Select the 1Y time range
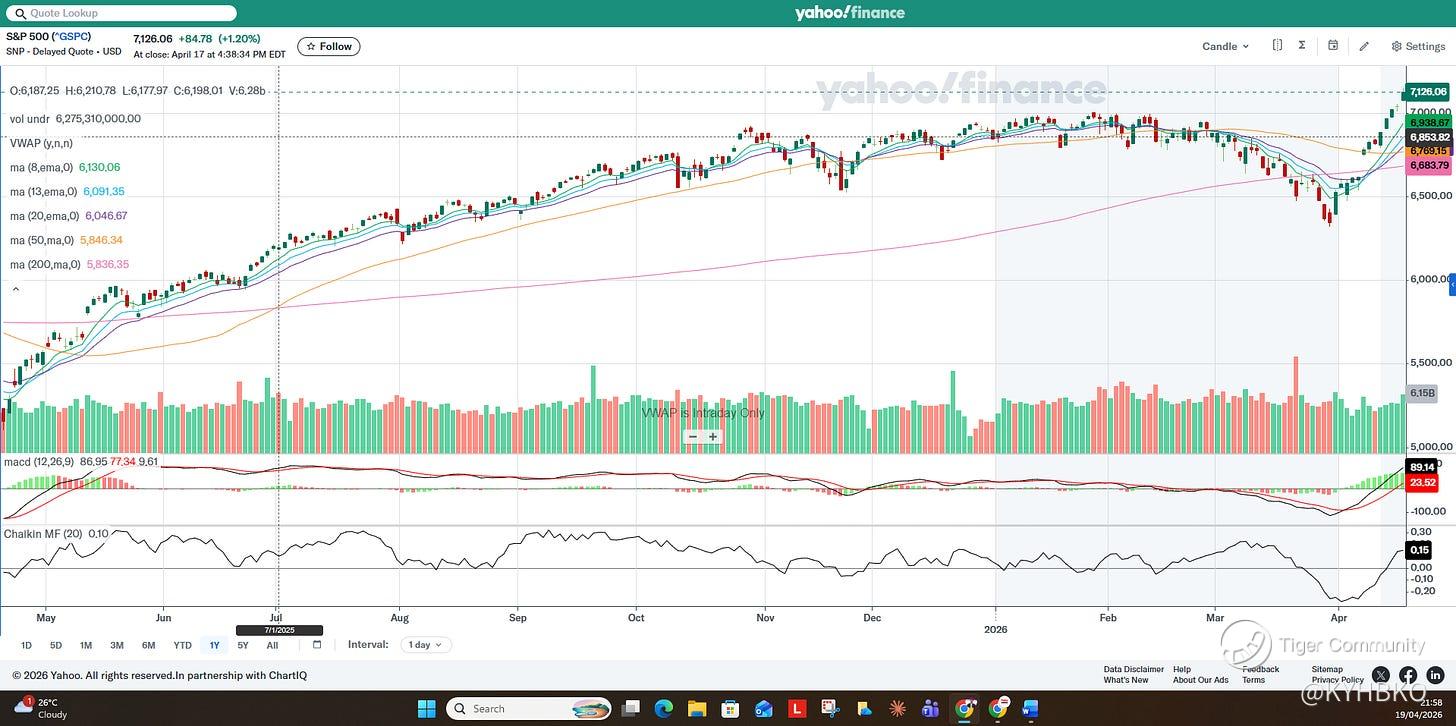Image resolution: width=1456 pixels, height=726 pixels. pyautogui.click(x=214, y=645)
